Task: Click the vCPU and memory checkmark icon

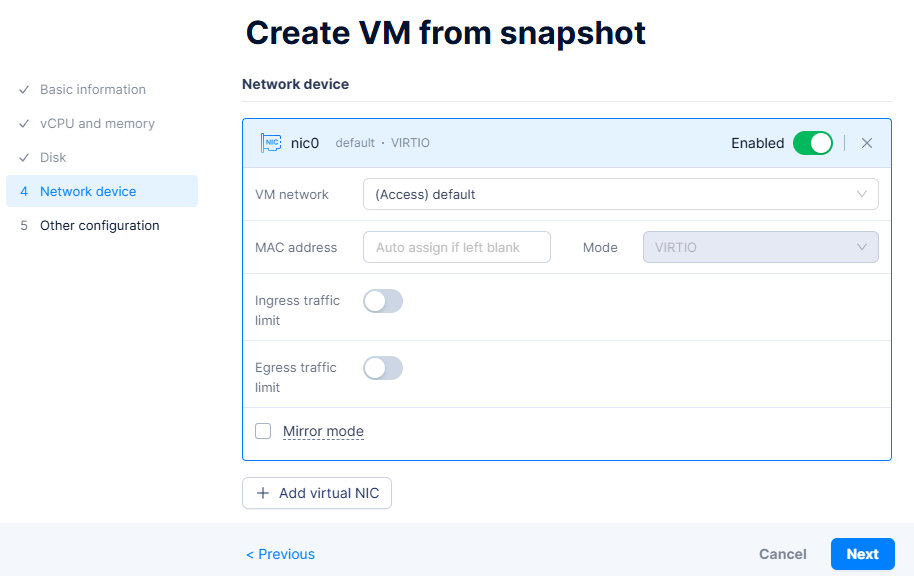Action: tap(24, 124)
